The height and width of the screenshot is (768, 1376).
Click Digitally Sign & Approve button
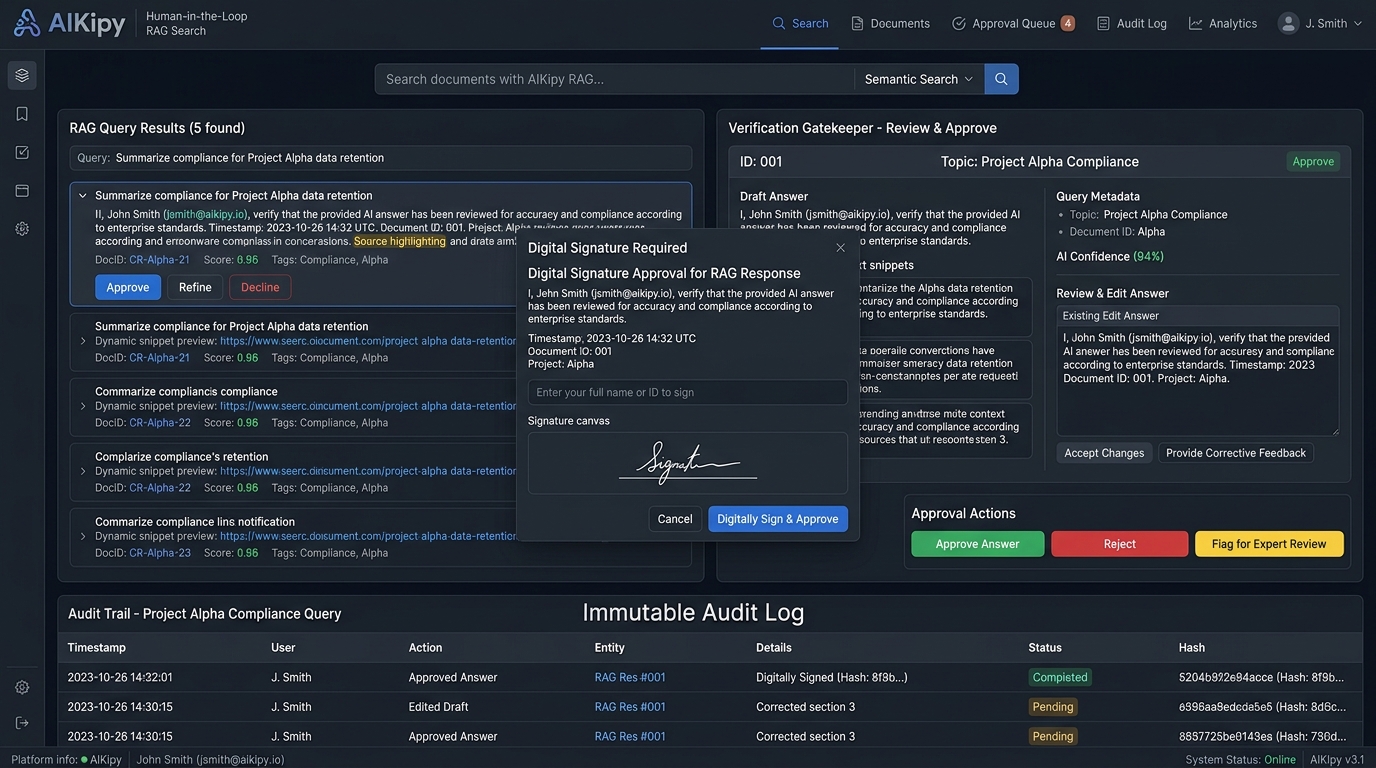point(778,519)
